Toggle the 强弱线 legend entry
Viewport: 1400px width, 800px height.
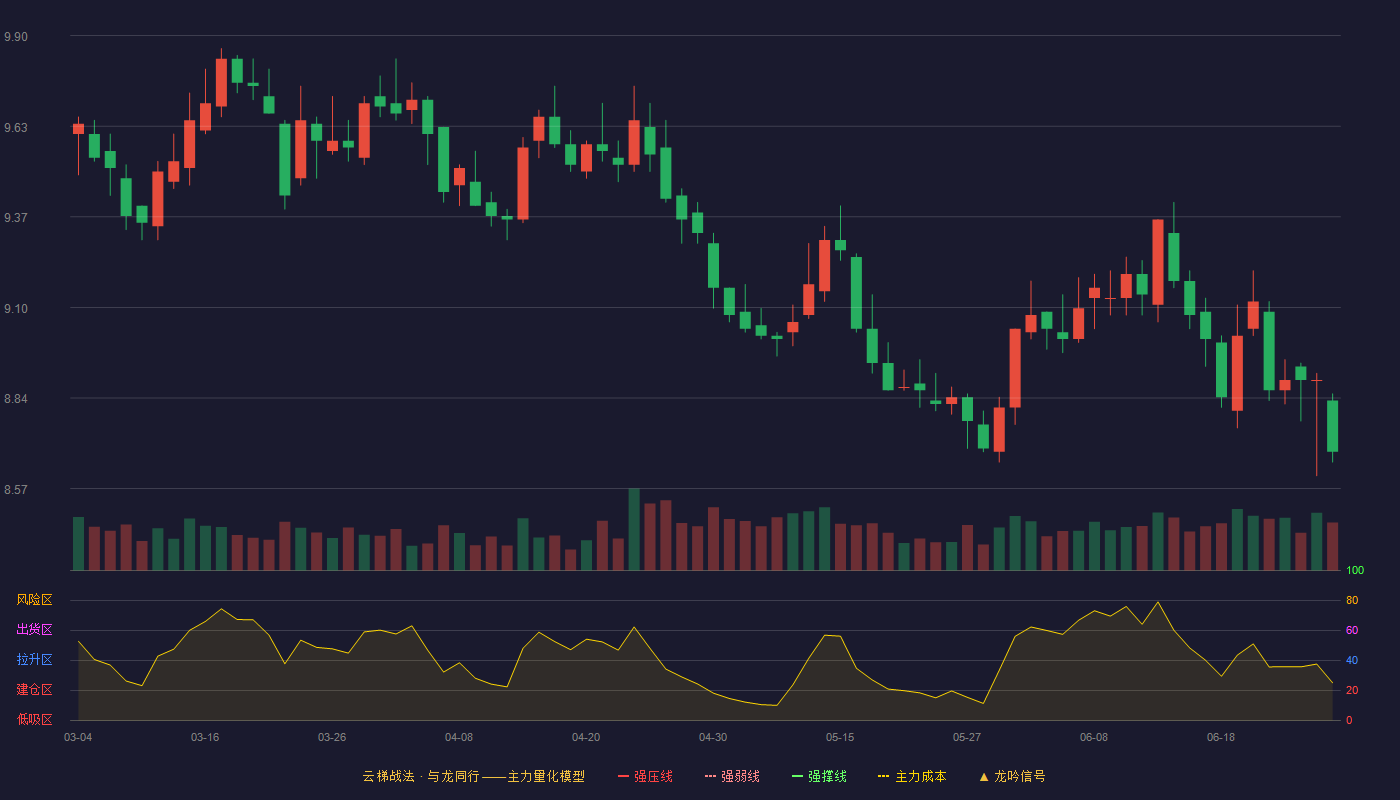coord(732,776)
